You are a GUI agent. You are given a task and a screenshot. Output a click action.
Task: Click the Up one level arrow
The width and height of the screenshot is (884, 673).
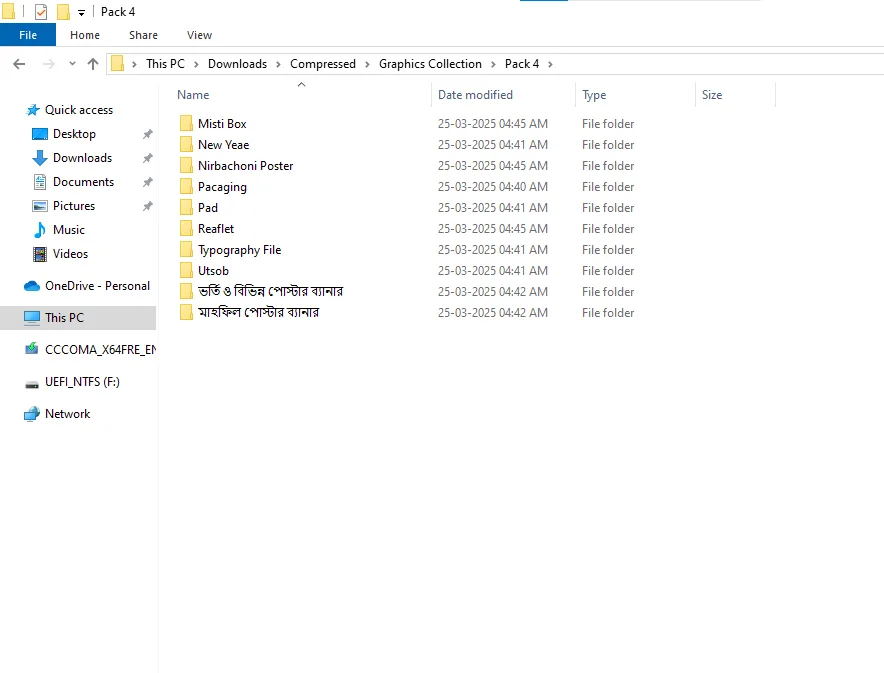(93, 64)
